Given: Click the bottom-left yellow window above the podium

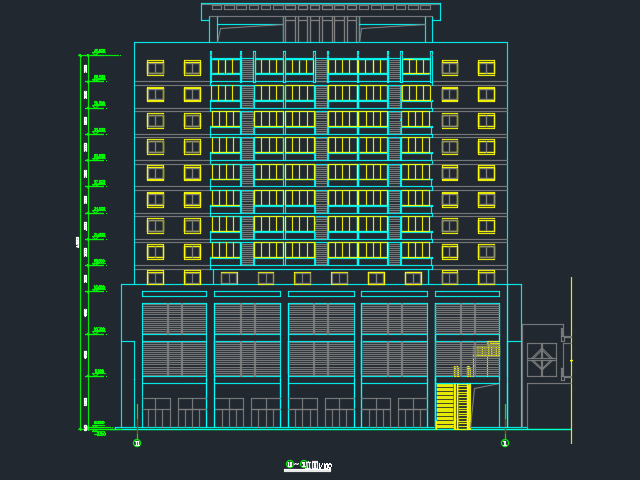Looking at the screenshot, I should pos(155,277).
